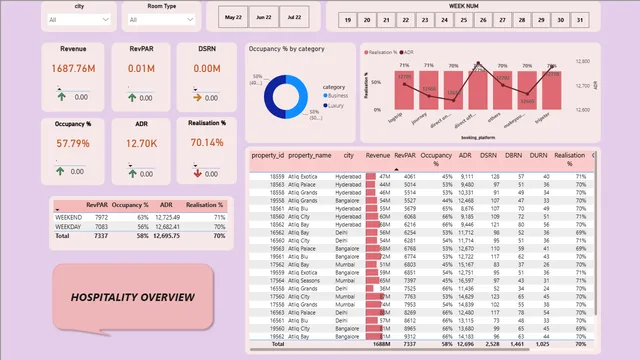
Task: Click the RevPAR sort arrow in property table
Action: click(396, 169)
